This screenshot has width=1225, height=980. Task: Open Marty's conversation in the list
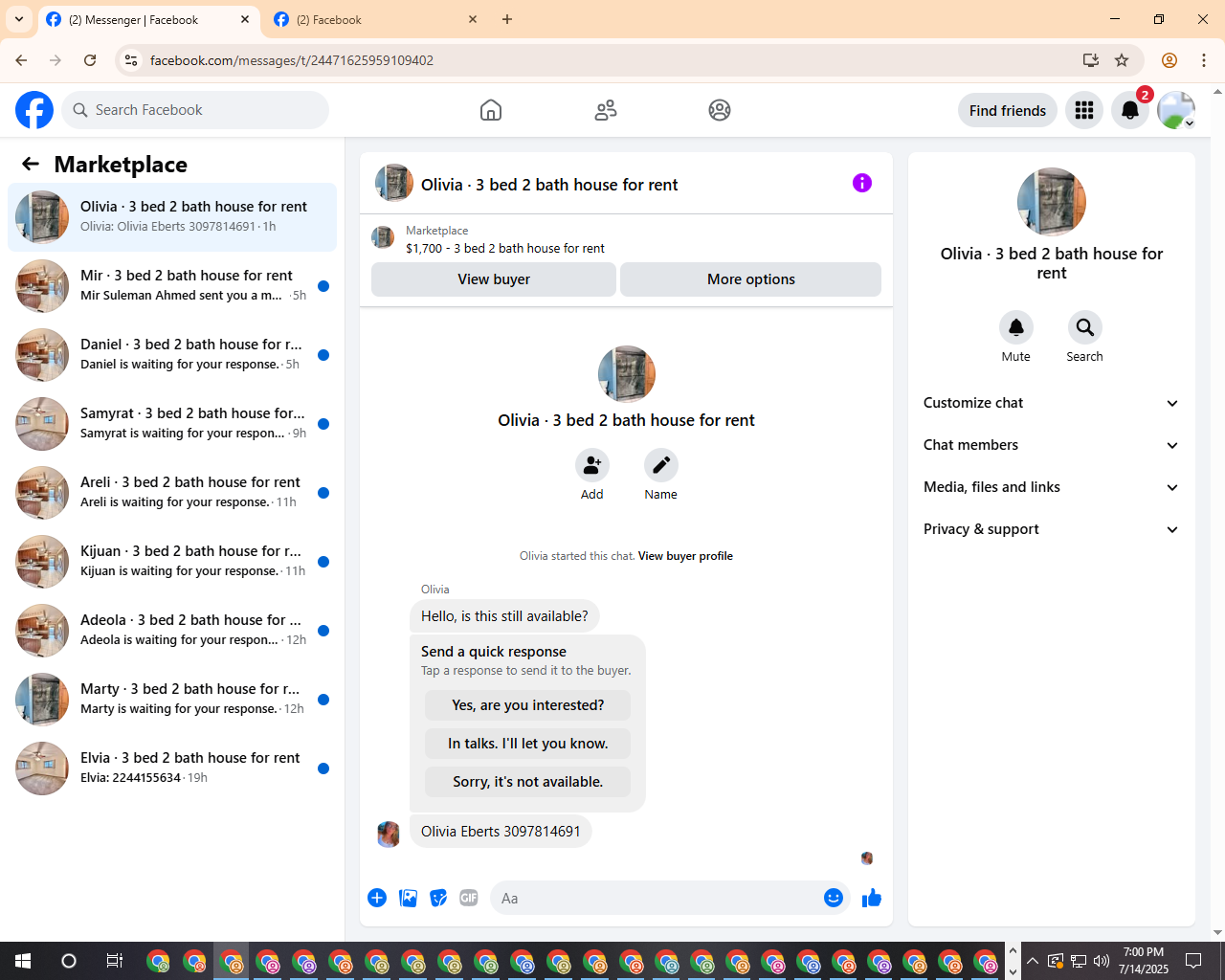(x=172, y=700)
